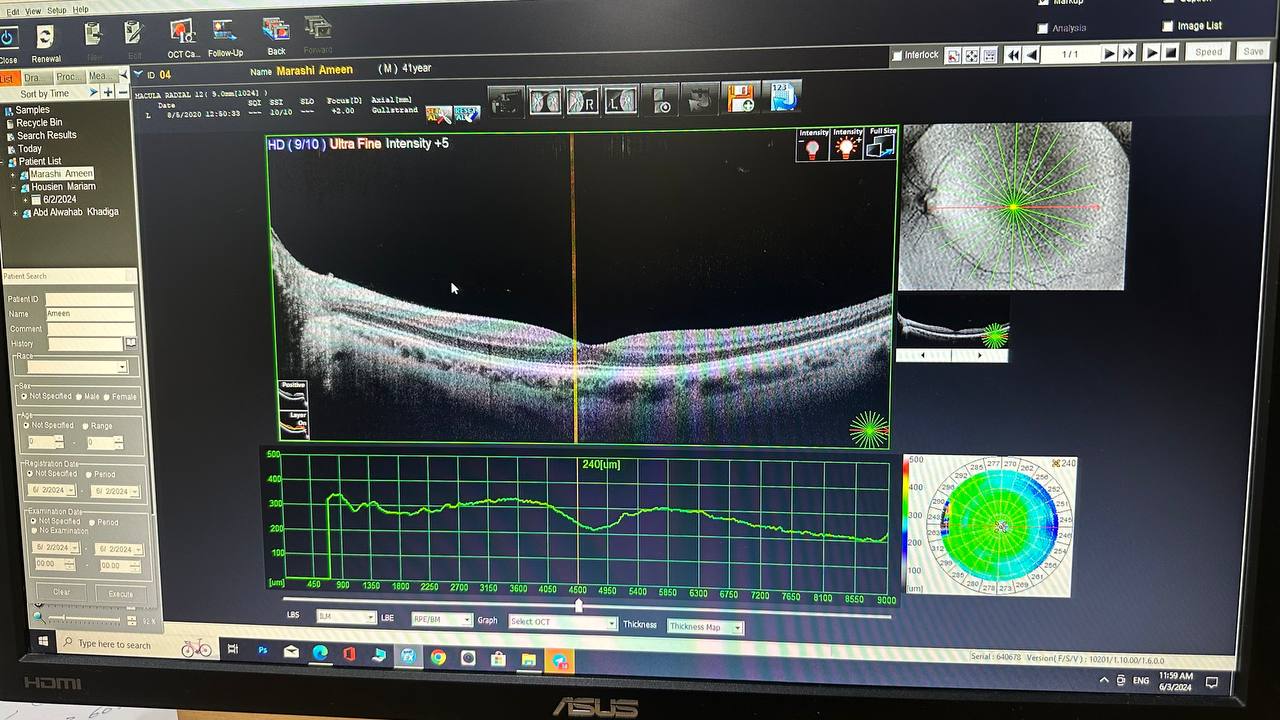
Task: Open the LBE RPE/BM dropdown
Action: (x=441, y=620)
